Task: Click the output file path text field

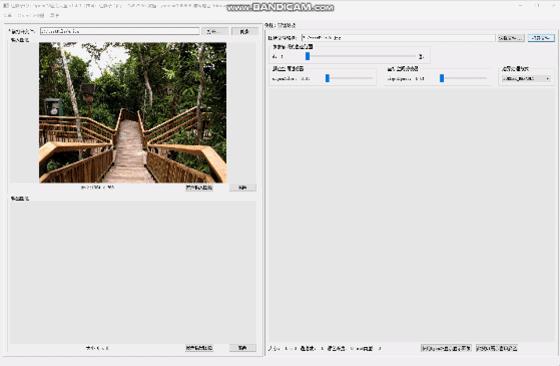Action: tap(398, 37)
